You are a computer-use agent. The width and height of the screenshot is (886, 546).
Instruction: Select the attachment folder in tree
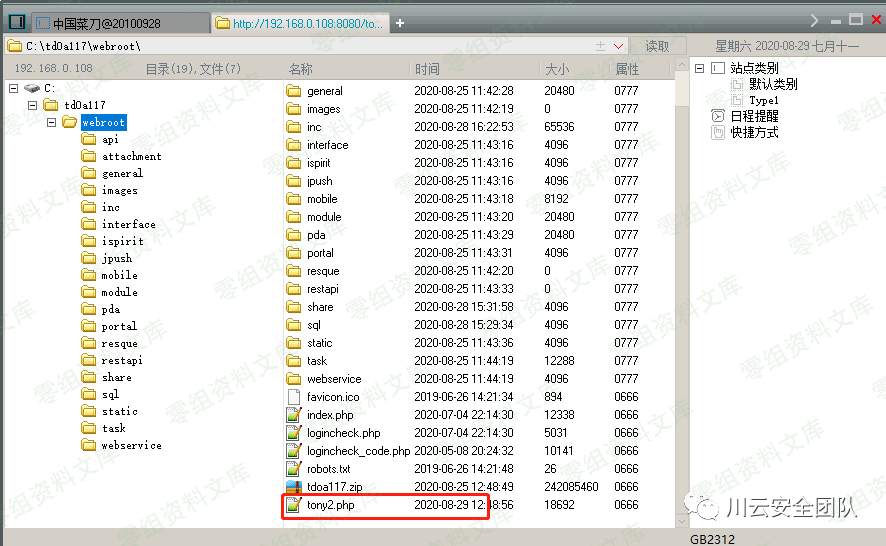pyautogui.click(x=131, y=156)
